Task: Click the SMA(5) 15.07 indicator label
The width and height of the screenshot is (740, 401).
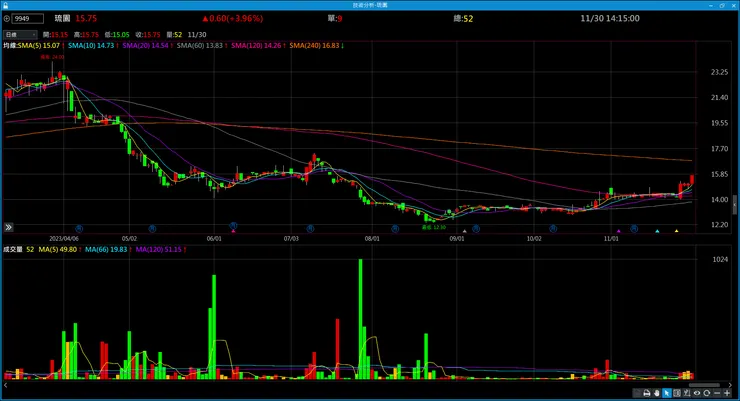Action: coord(39,45)
